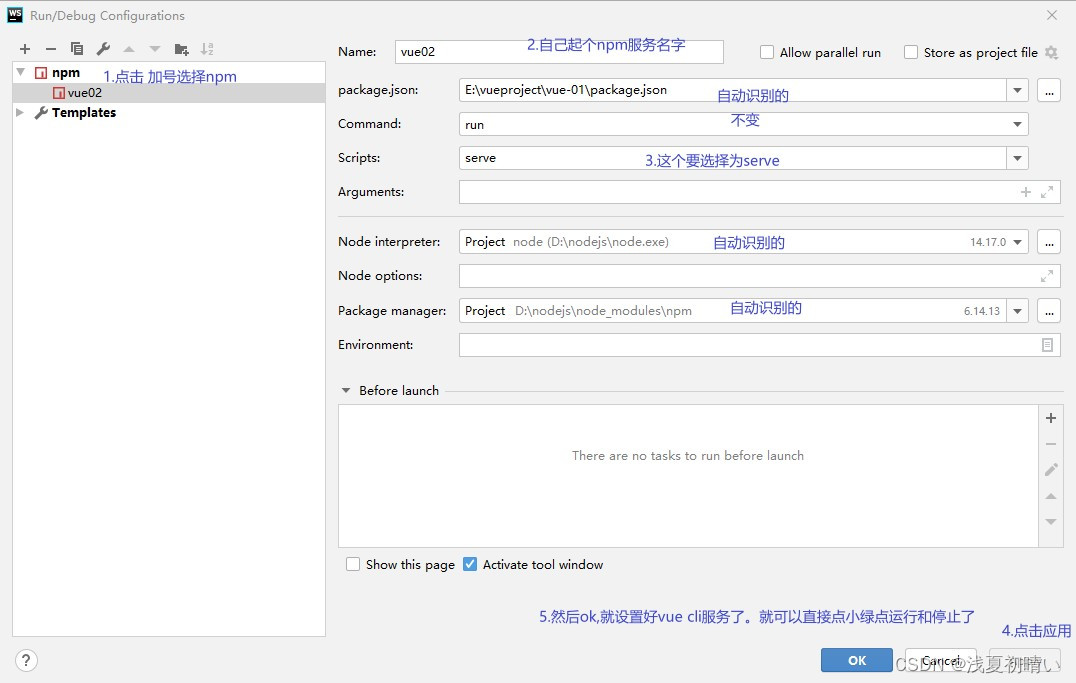Open the Command dropdown showing run
The height and width of the screenshot is (683, 1076).
click(1018, 124)
